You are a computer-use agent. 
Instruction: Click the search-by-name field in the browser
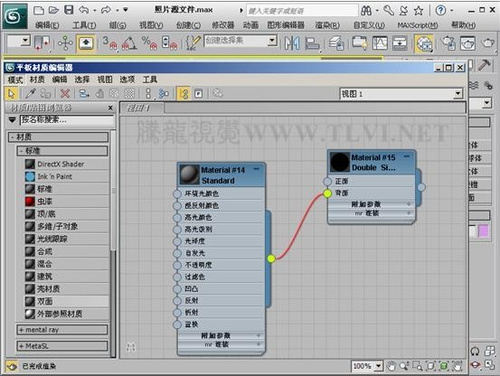pyautogui.click(x=67, y=120)
